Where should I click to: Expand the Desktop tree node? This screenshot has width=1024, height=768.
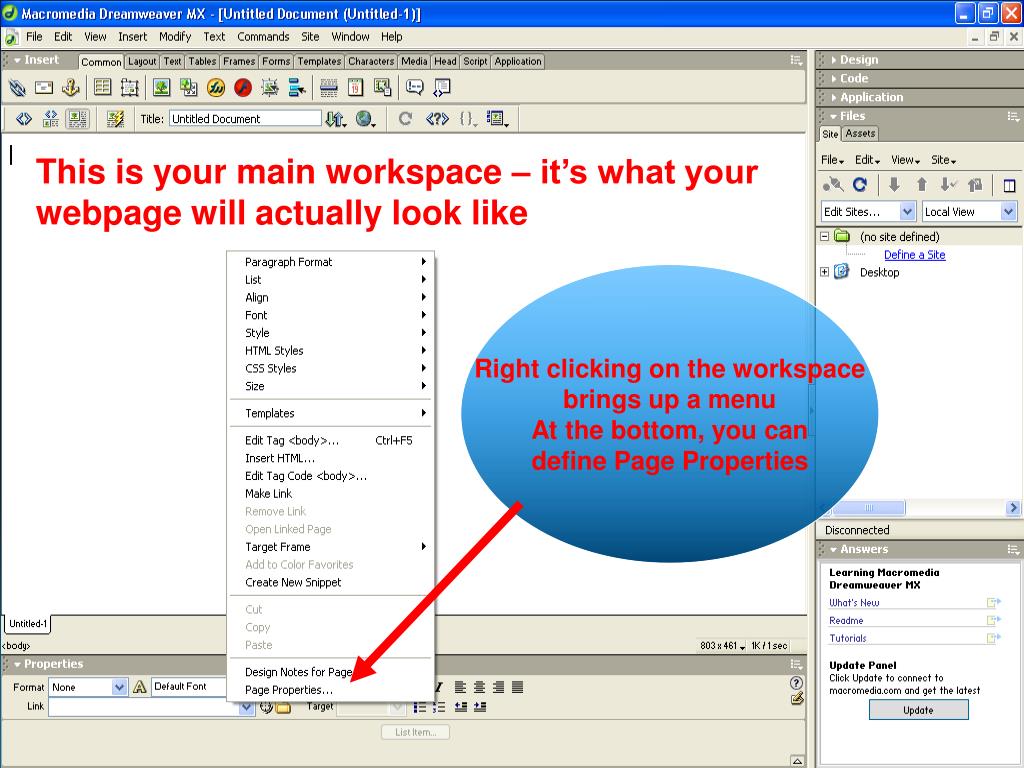tap(825, 272)
